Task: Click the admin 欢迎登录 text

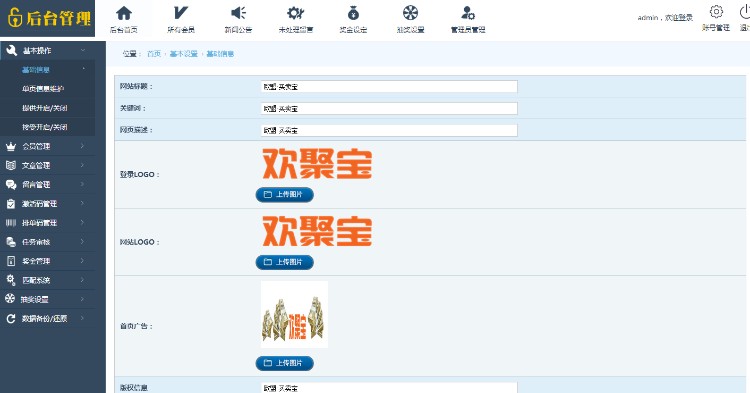Action: (665, 18)
